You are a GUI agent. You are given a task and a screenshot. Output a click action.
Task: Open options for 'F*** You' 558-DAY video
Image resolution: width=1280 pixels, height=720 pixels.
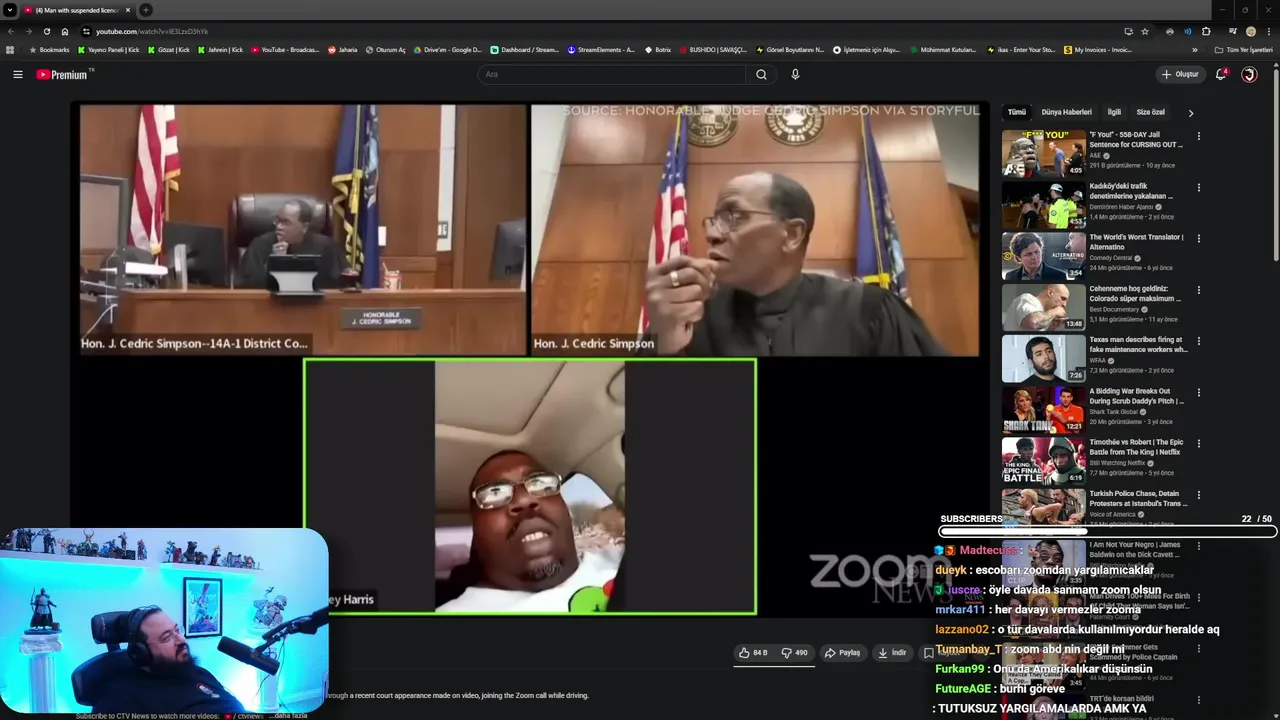coord(1198,136)
